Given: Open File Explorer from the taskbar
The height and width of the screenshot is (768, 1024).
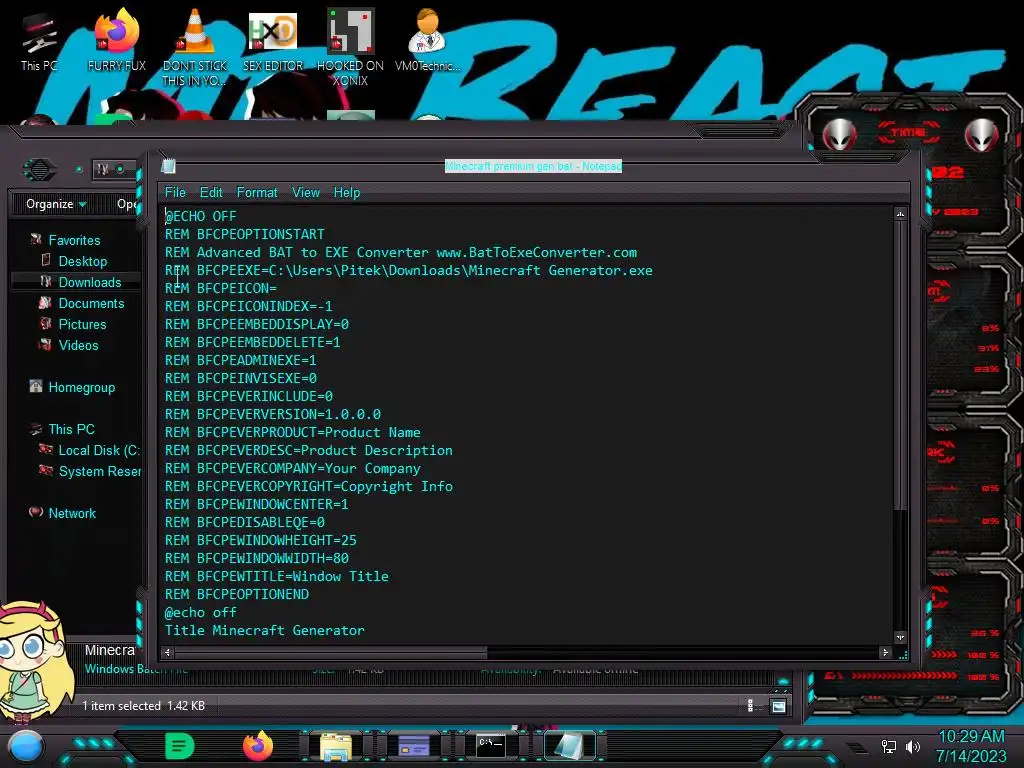Looking at the screenshot, I should click(x=336, y=746).
